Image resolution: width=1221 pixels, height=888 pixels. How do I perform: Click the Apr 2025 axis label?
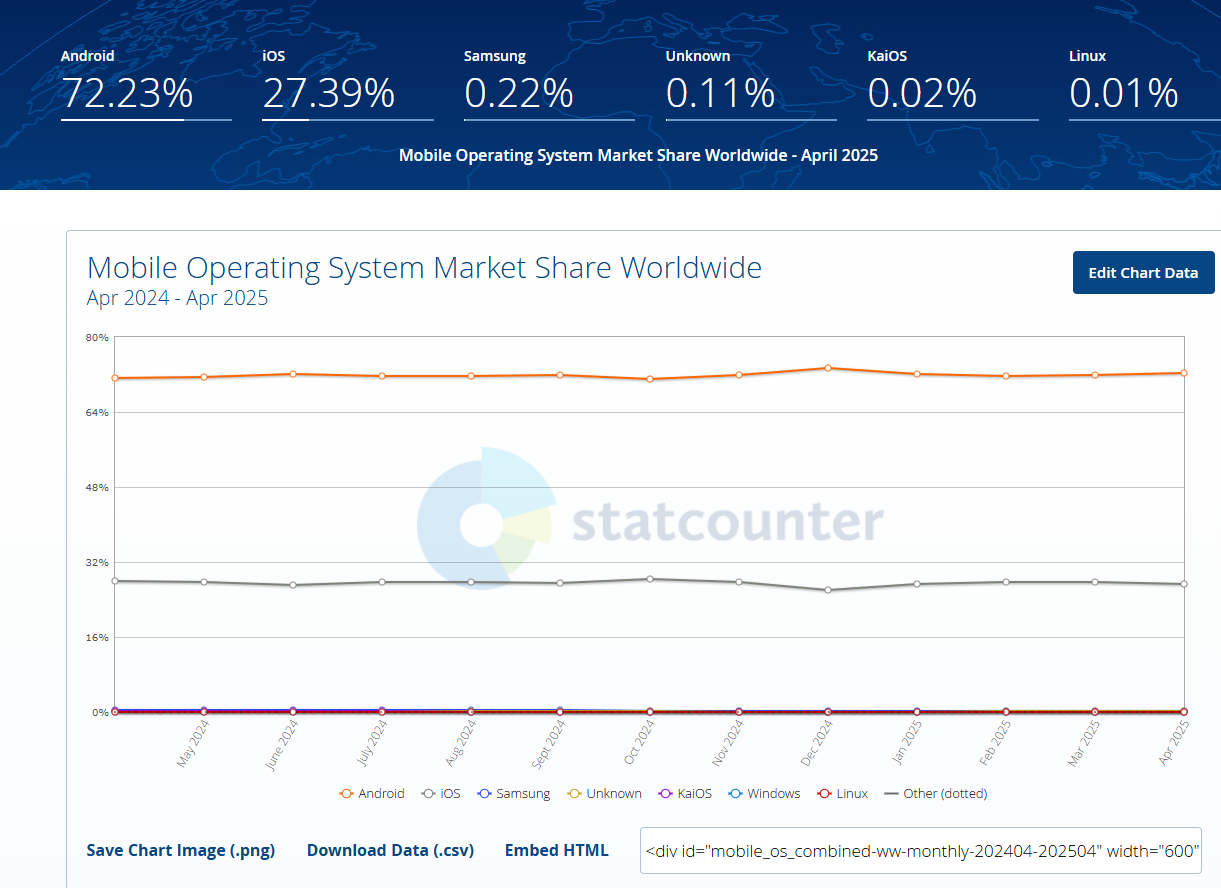pos(1173,744)
